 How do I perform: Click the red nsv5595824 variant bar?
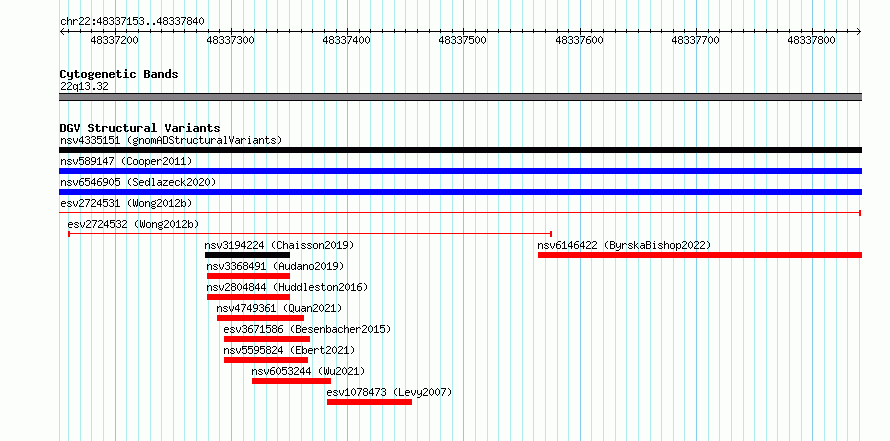tap(266, 360)
